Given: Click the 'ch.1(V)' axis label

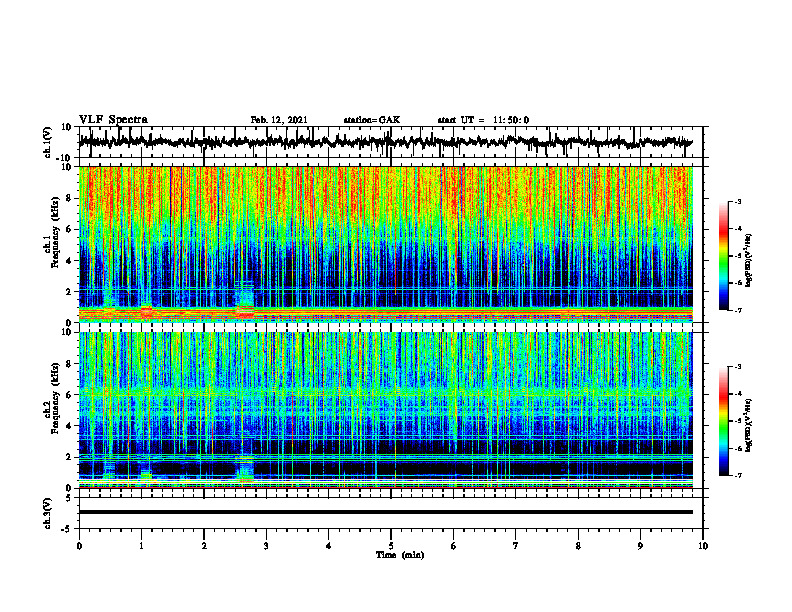Looking at the screenshot, I should tap(48, 142).
